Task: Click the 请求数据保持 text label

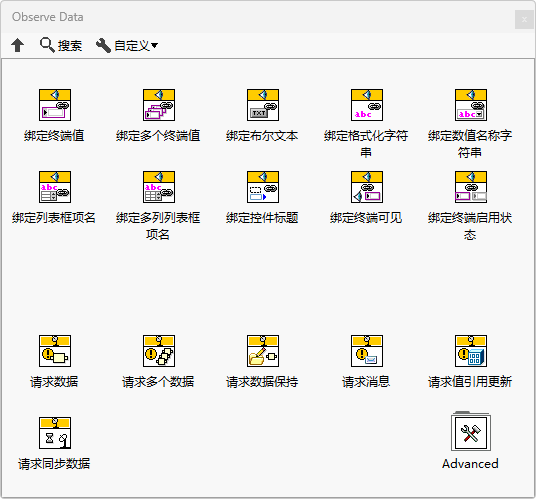Action: click(x=262, y=382)
